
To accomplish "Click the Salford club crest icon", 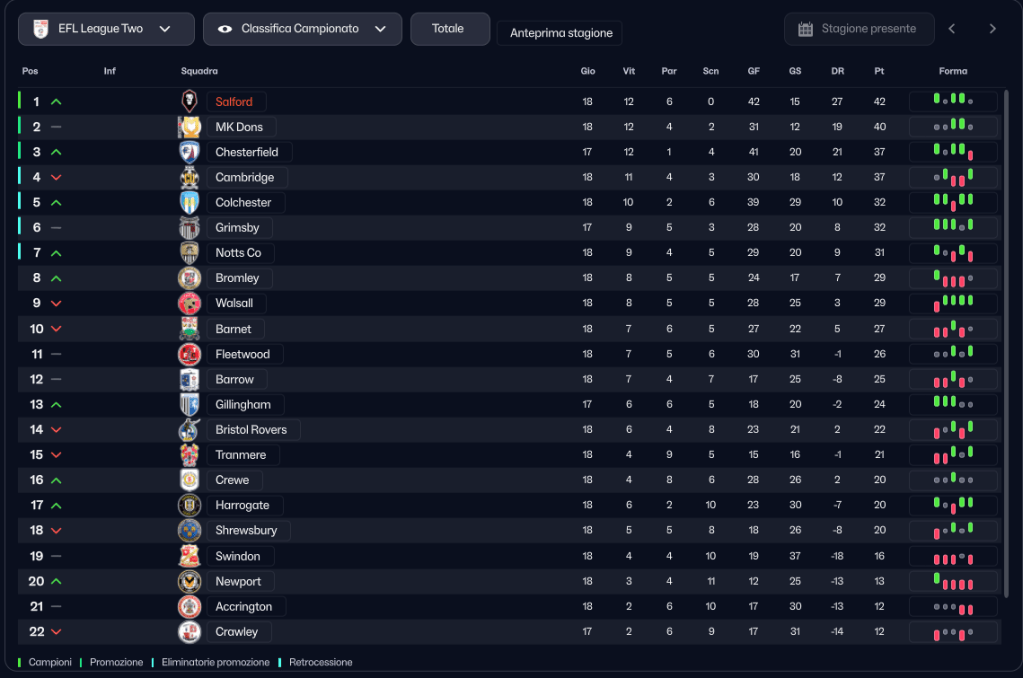I will [189, 101].
